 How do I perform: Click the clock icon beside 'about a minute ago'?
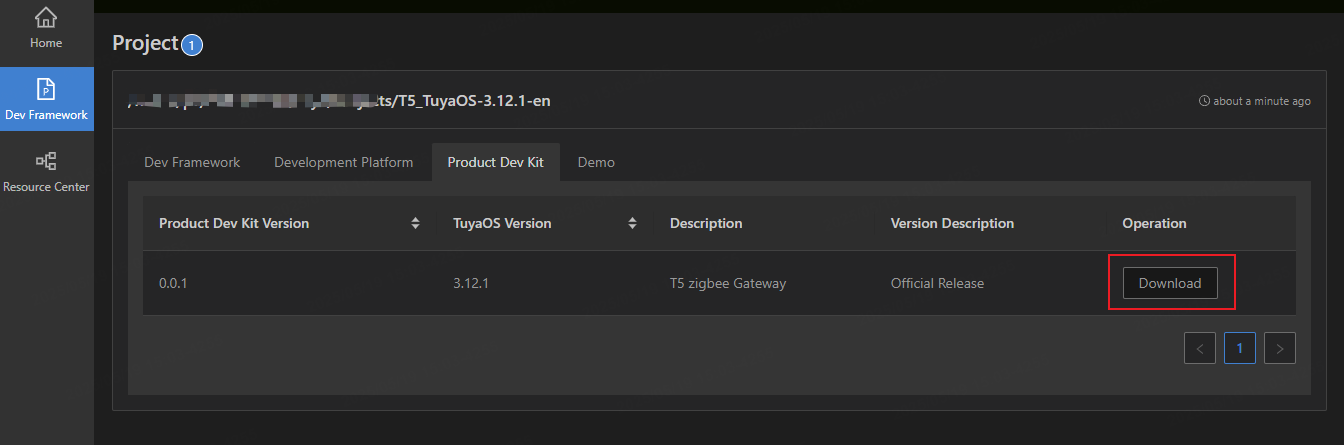(x=1204, y=101)
